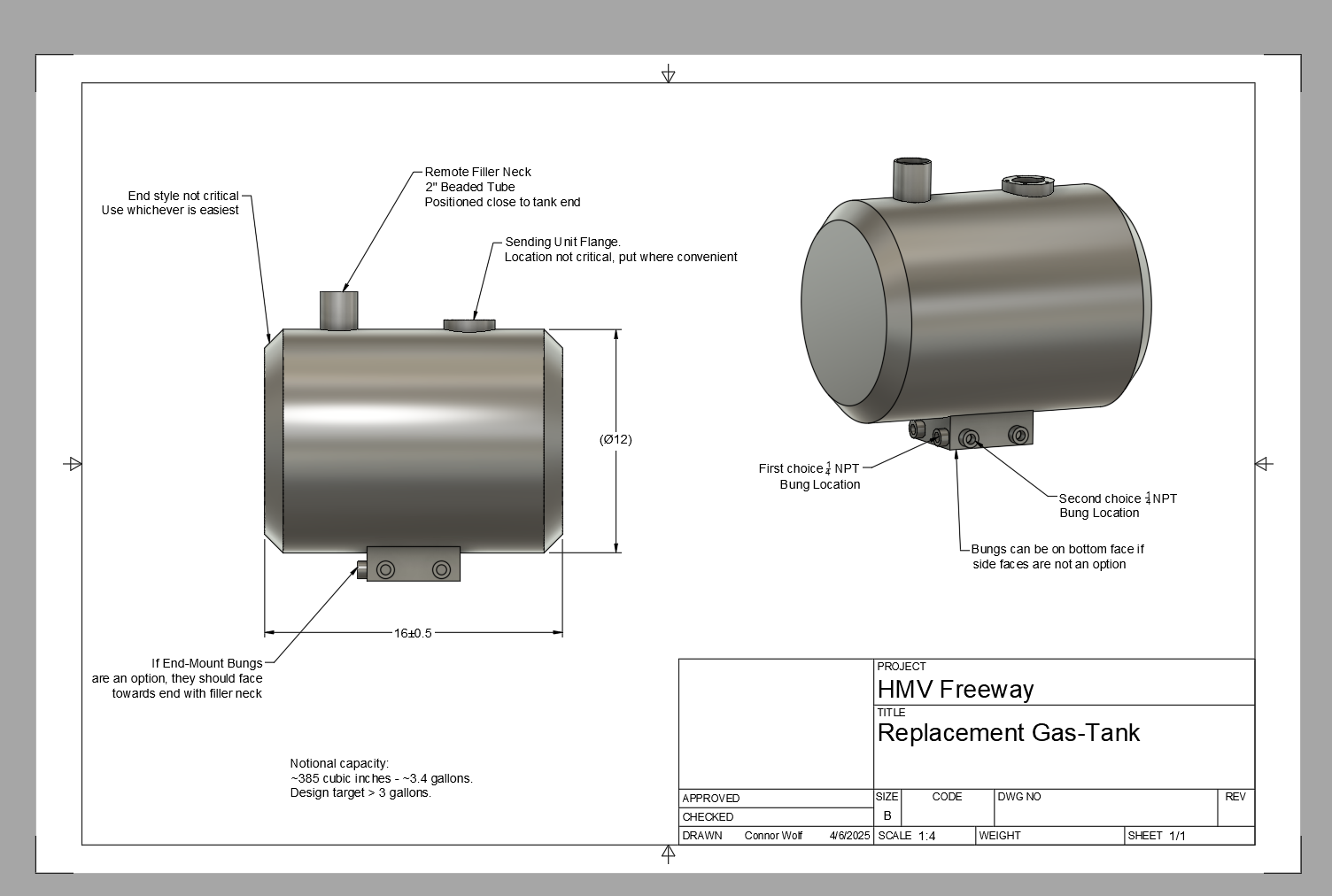Select the 16±0.5 length dimension
1332x896 pixels.
[x=413, y=633]
